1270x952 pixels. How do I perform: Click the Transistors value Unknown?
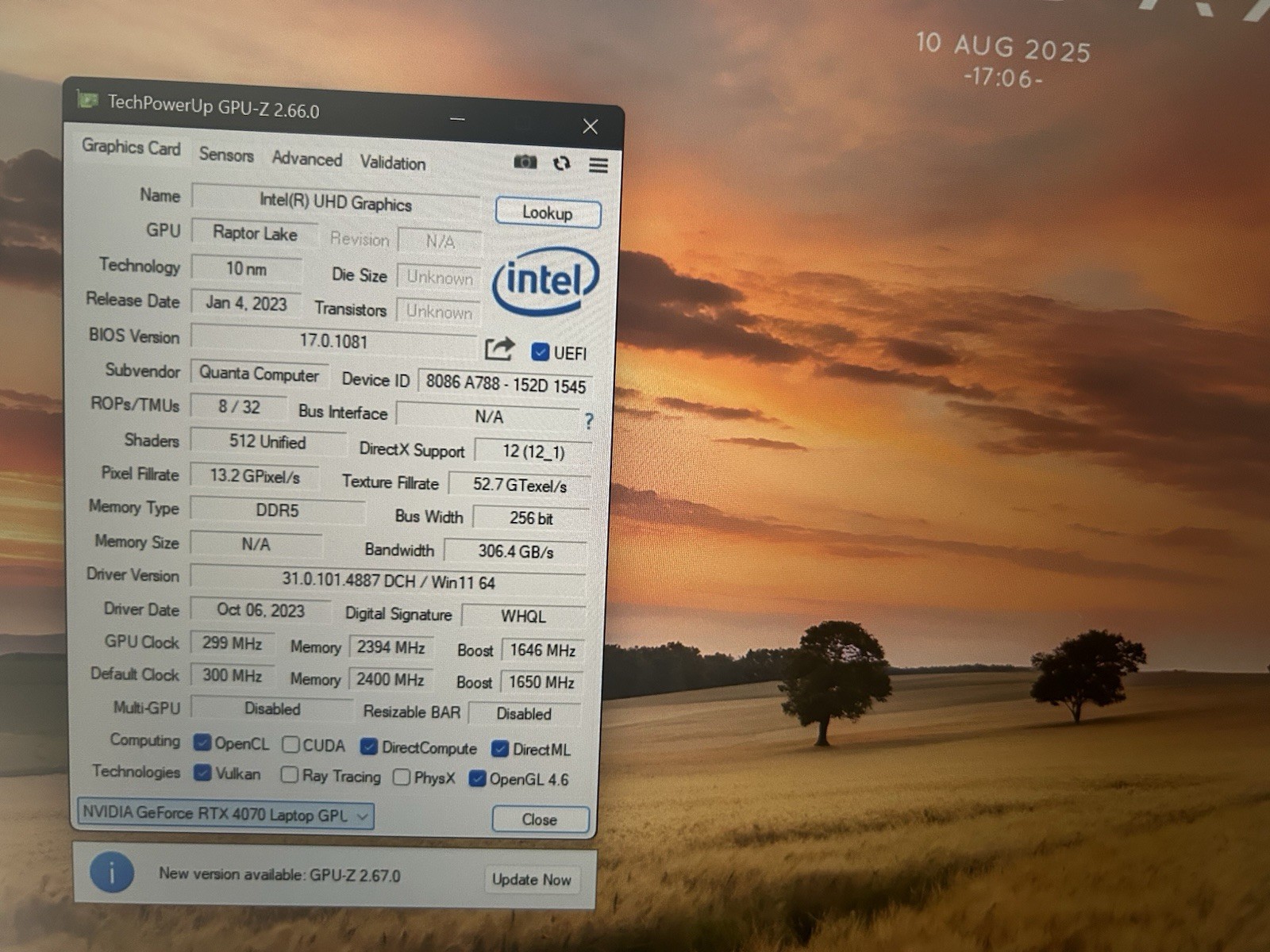(439, 312)
